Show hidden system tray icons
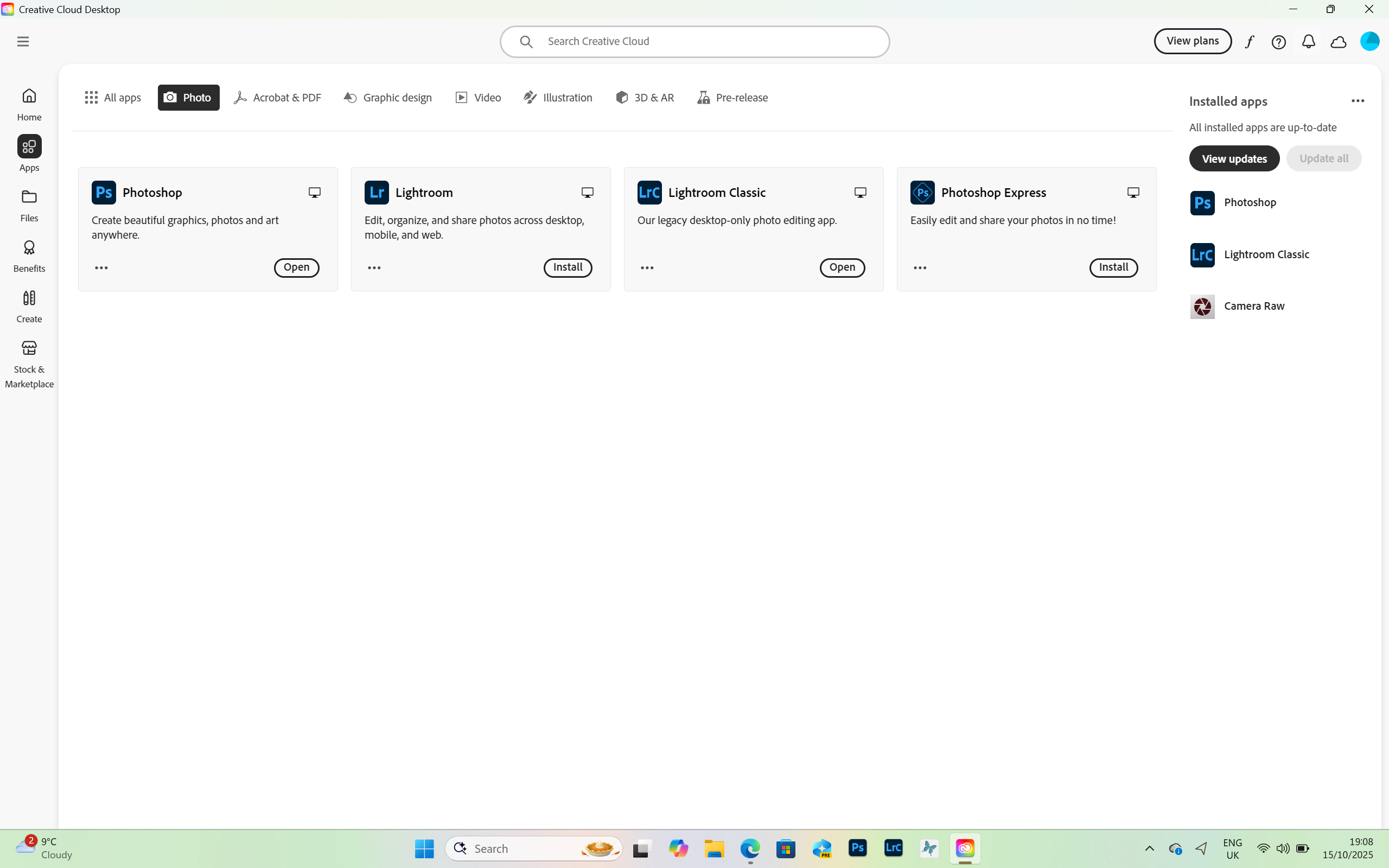The image size is (1389, 868). (1150, 848)
